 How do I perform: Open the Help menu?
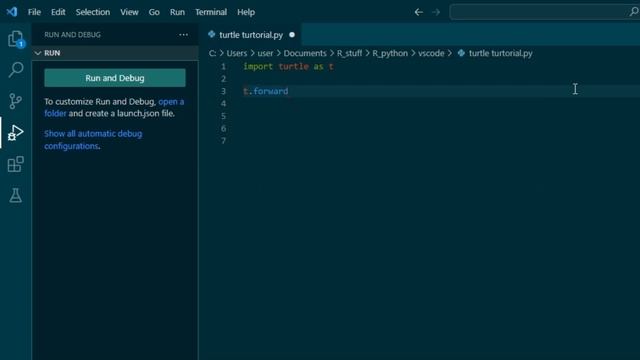(246, 12)
